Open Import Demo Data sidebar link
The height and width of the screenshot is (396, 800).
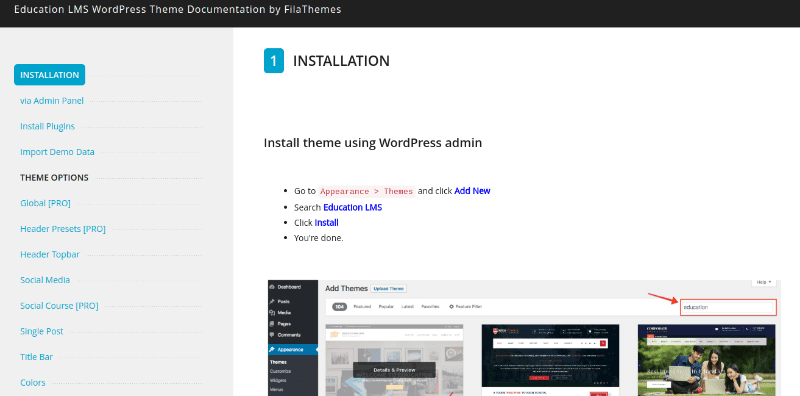click(57, 152)
